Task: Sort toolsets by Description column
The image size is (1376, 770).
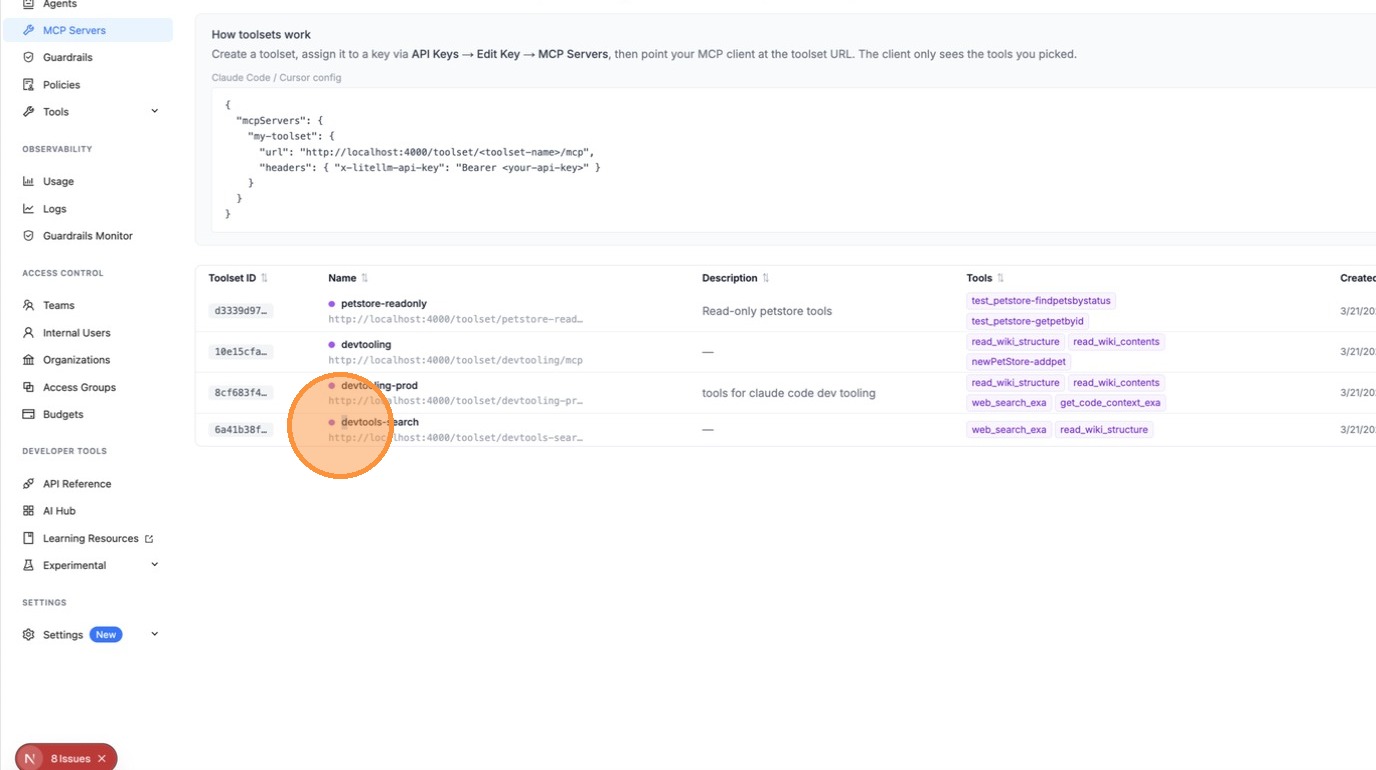Action: coord(766,278)
